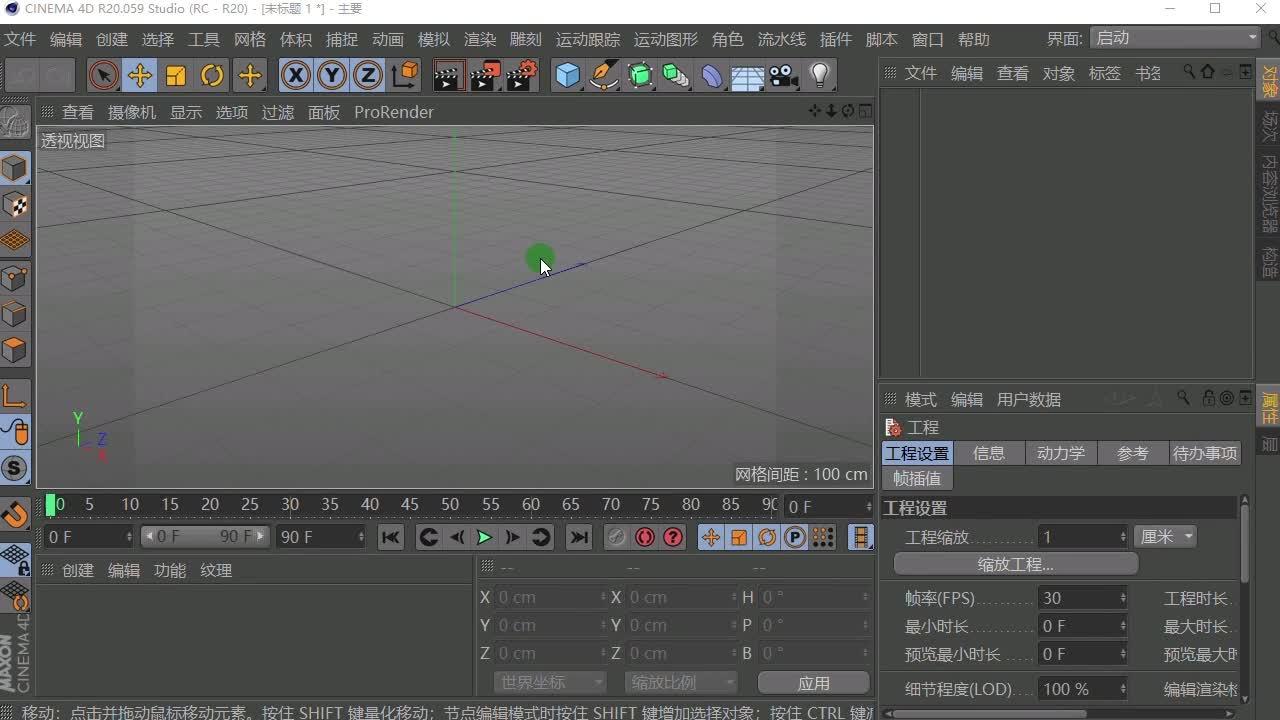Image resolution: width=1280 pixels, height=720 pixels.
Task: Add floor environment object icon
Action: tap(748, 76)
